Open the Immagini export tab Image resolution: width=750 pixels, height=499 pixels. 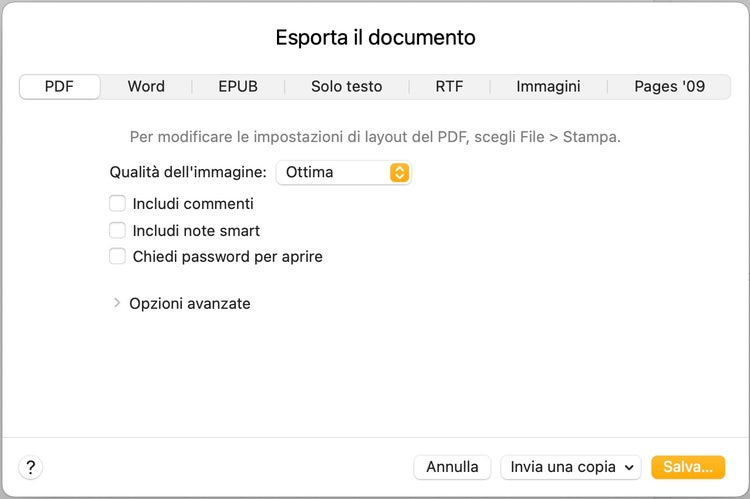(548, 87)
